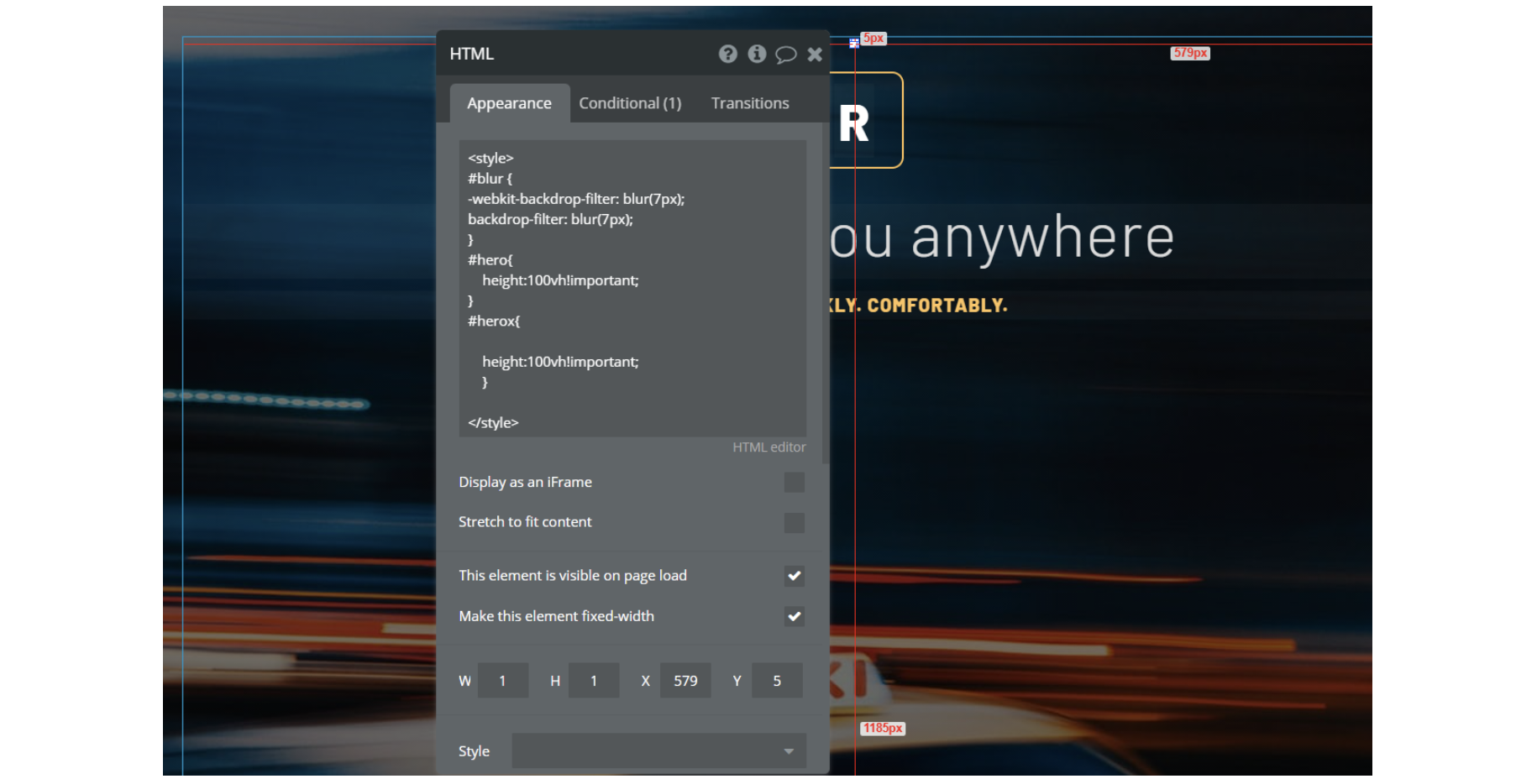Uncheck This element is visible on page load
The image size is (1537, 784).
coord(794,576)
